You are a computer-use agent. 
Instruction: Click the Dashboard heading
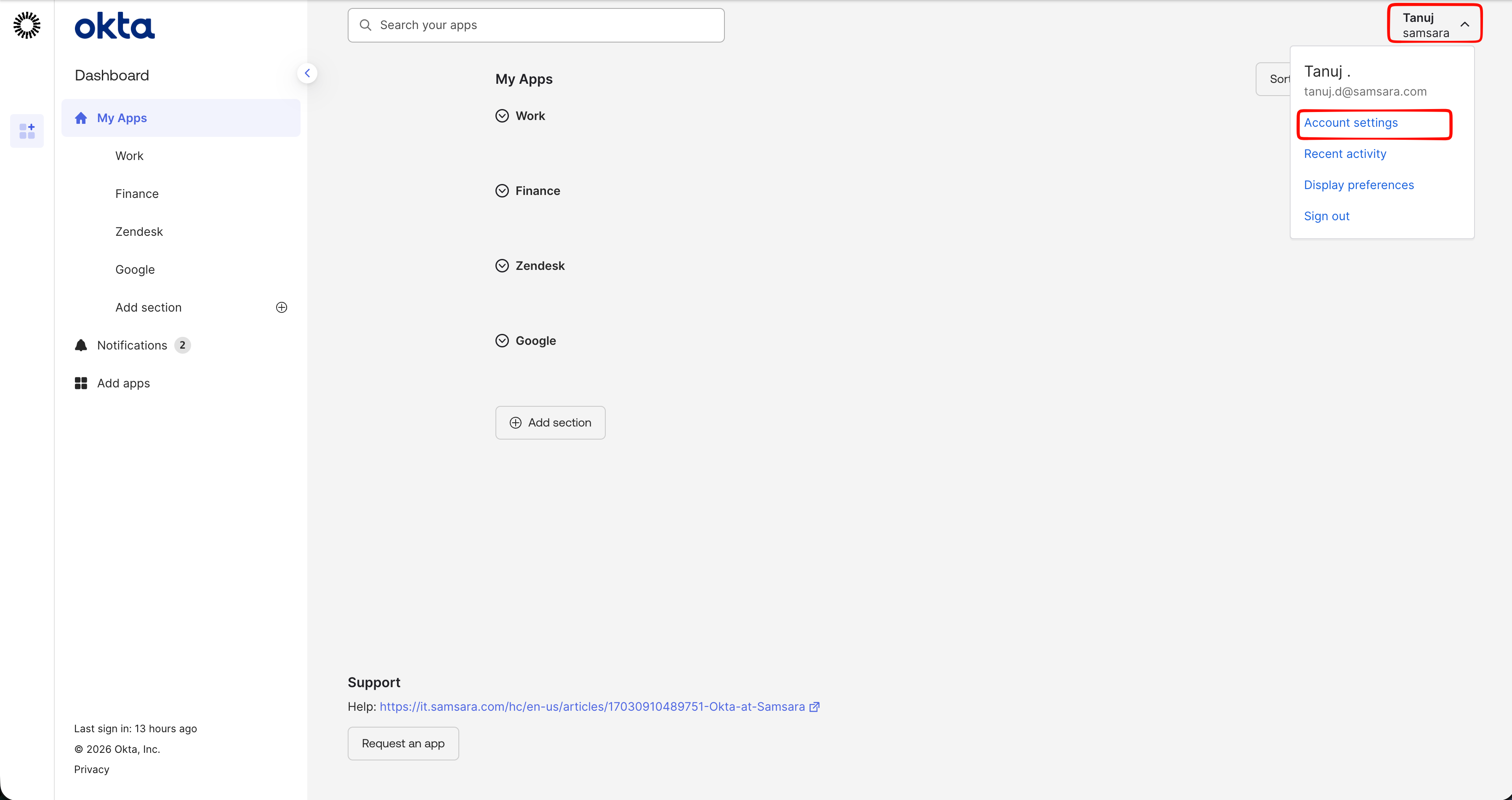[112, 76]
